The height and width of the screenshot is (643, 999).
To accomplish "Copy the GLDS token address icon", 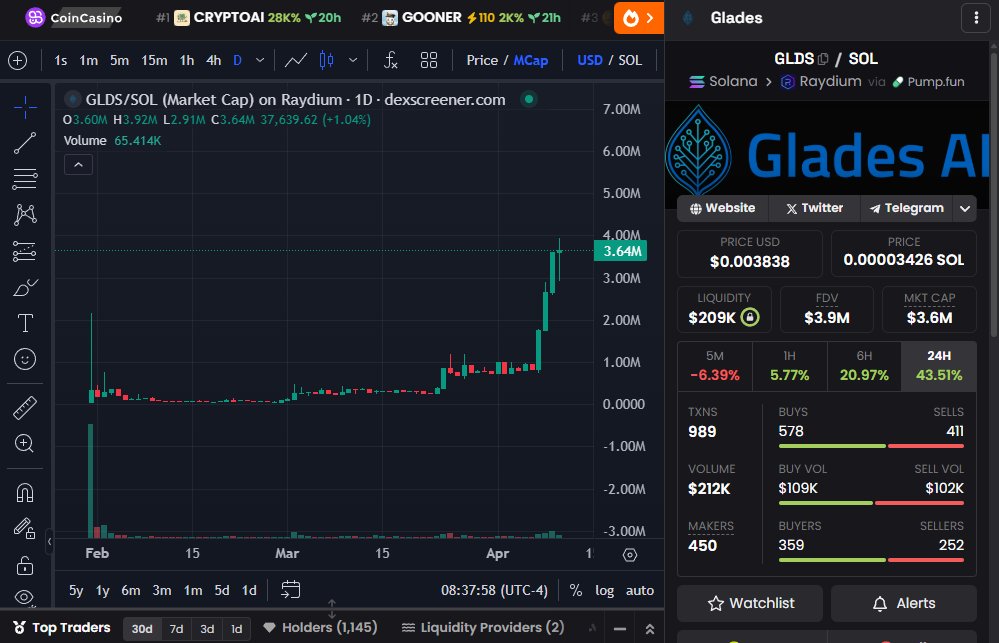I will [823, 59].
